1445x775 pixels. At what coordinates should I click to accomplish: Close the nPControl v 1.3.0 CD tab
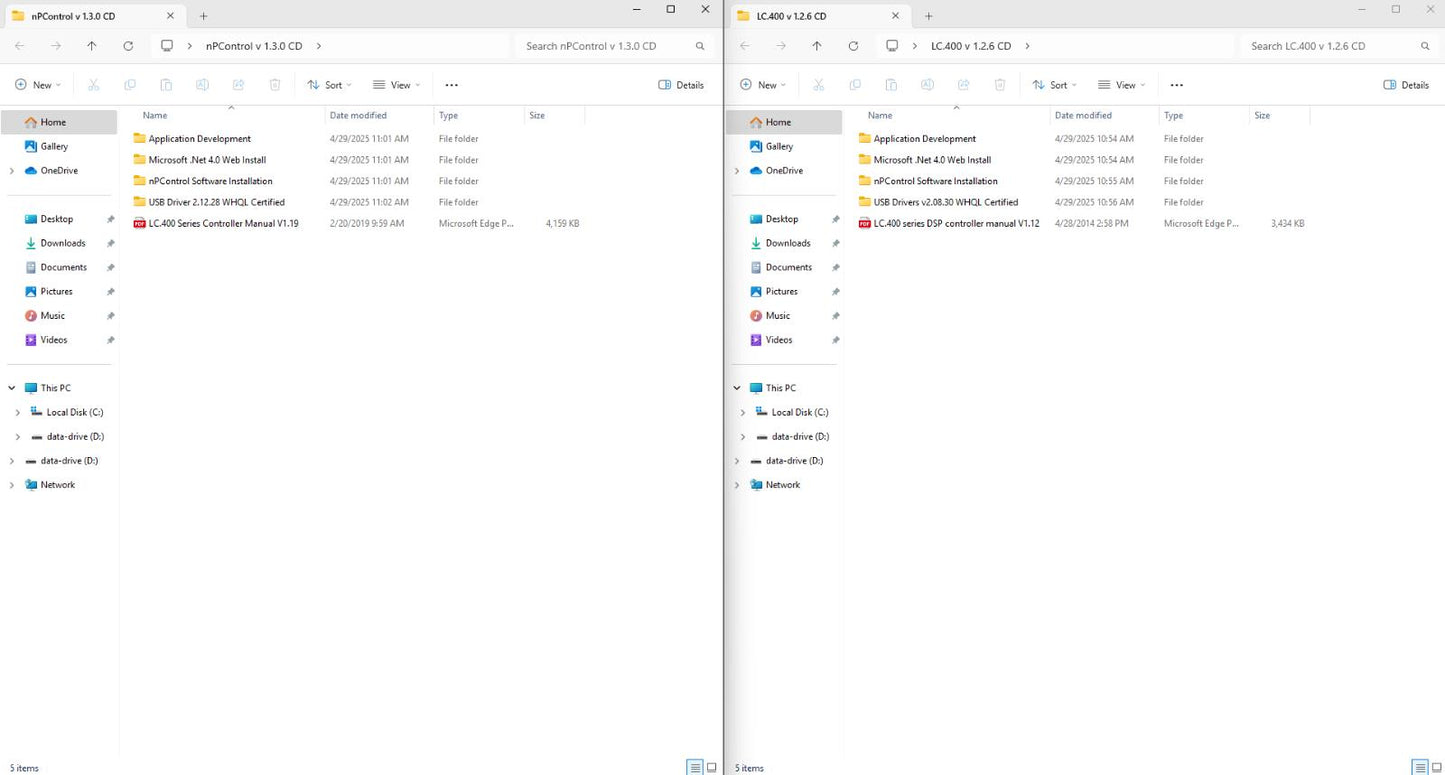pos(170,16)
